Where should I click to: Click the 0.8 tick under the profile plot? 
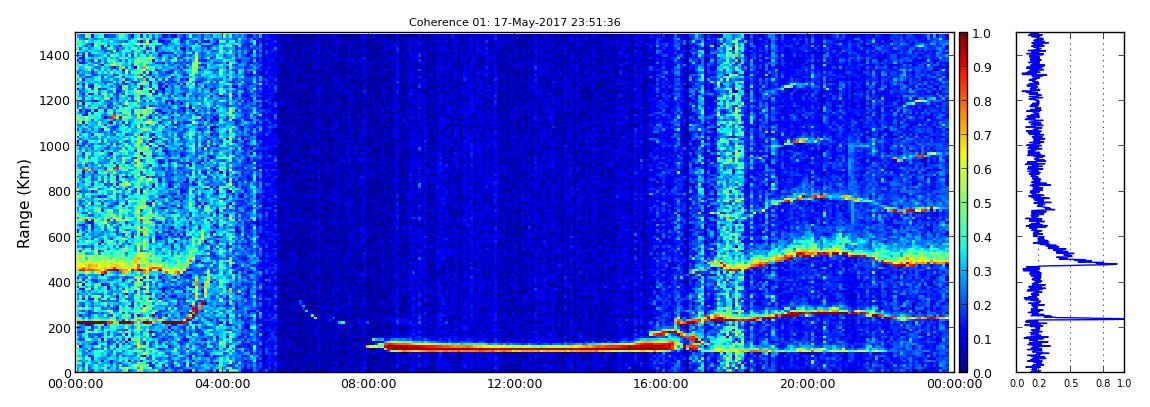pyautogui.click(x=1103, y=384)
